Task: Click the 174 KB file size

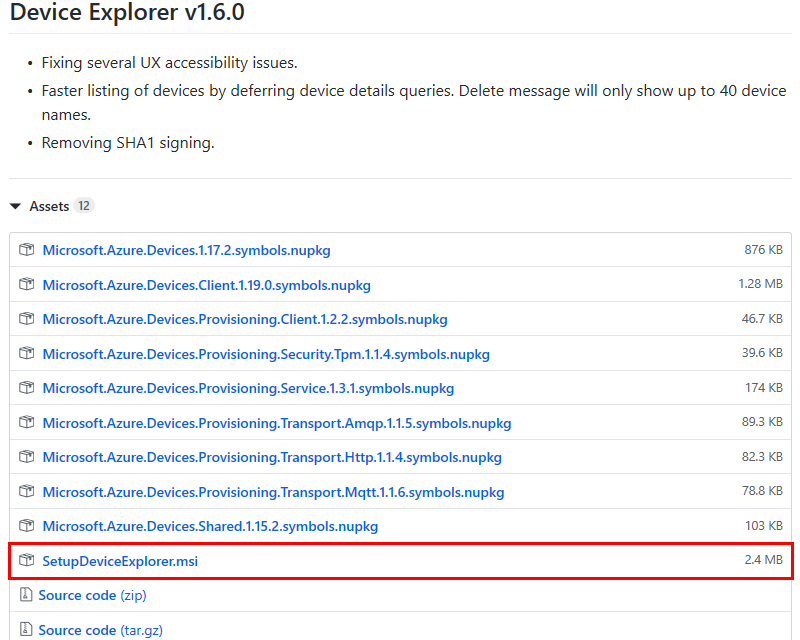Action: tap(764, 387)
